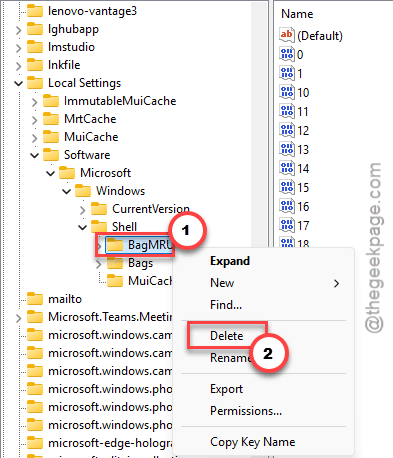This screenshot has height=458, width=393.
Task: Click the binary icon of value 0
Action: pos(287,54)
